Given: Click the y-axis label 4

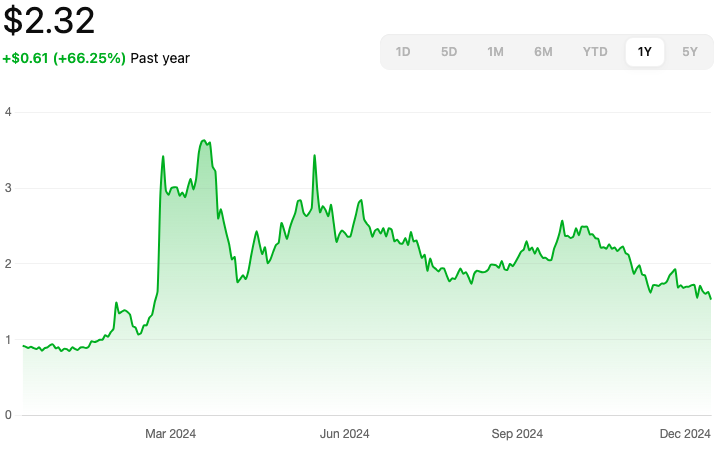Looking at the screenshot, I should (x=8, y=112).
